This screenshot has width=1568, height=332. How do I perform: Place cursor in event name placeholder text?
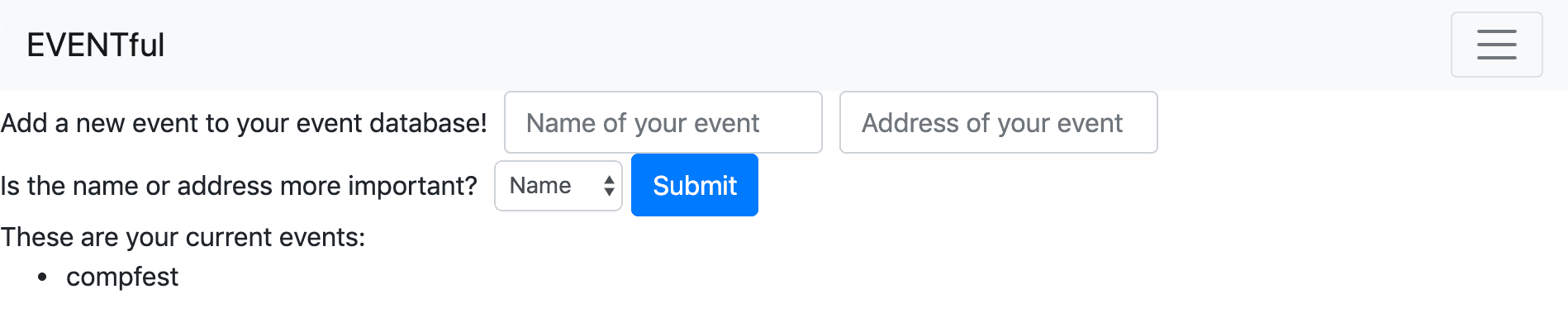[643, 123]
